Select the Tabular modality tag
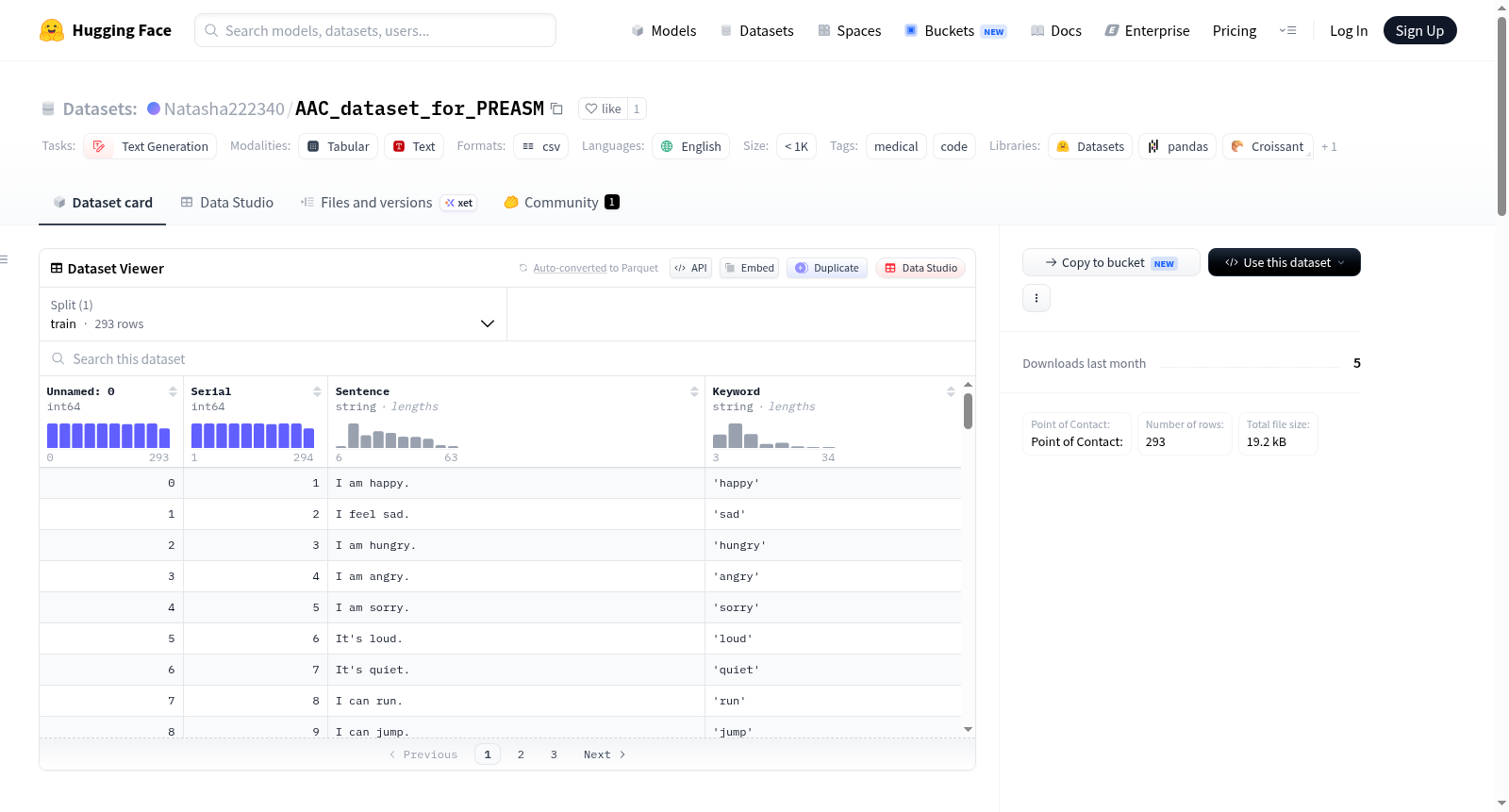This screenshot has height=812, width=1509. (x=339, y=146)
